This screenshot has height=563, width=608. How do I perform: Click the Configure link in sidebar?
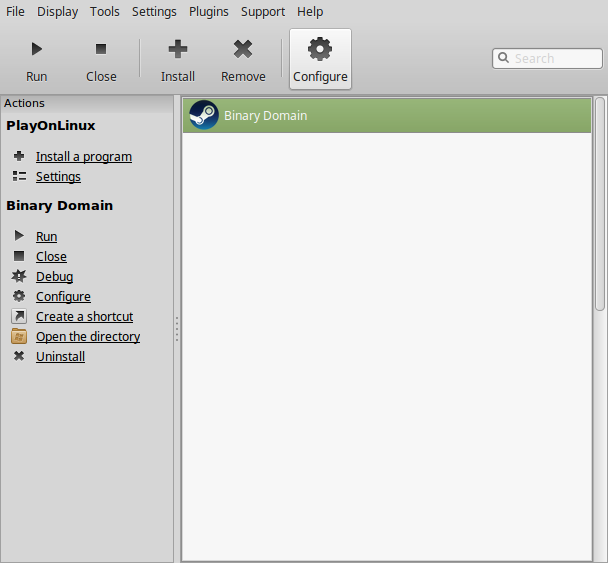coord(63,297)
